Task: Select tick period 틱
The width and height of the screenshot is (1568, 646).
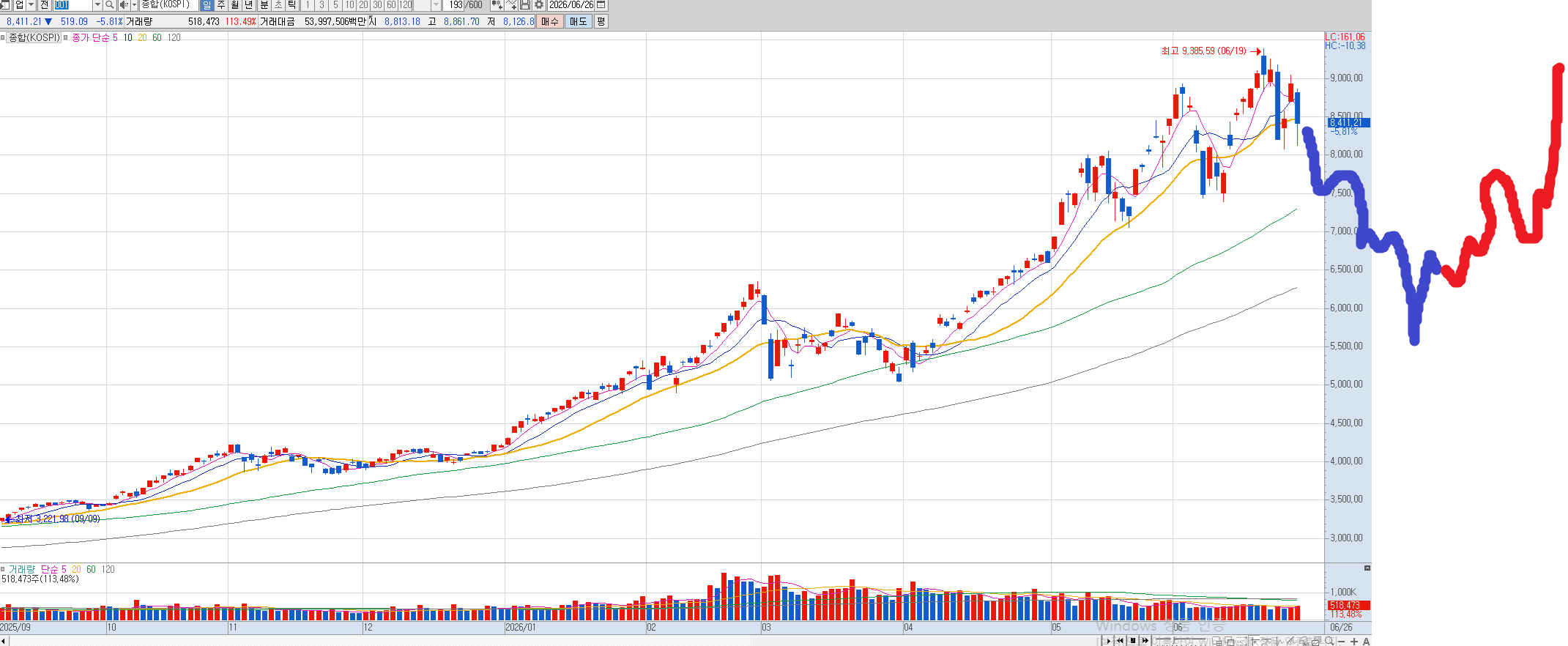Action: point(292,5)
